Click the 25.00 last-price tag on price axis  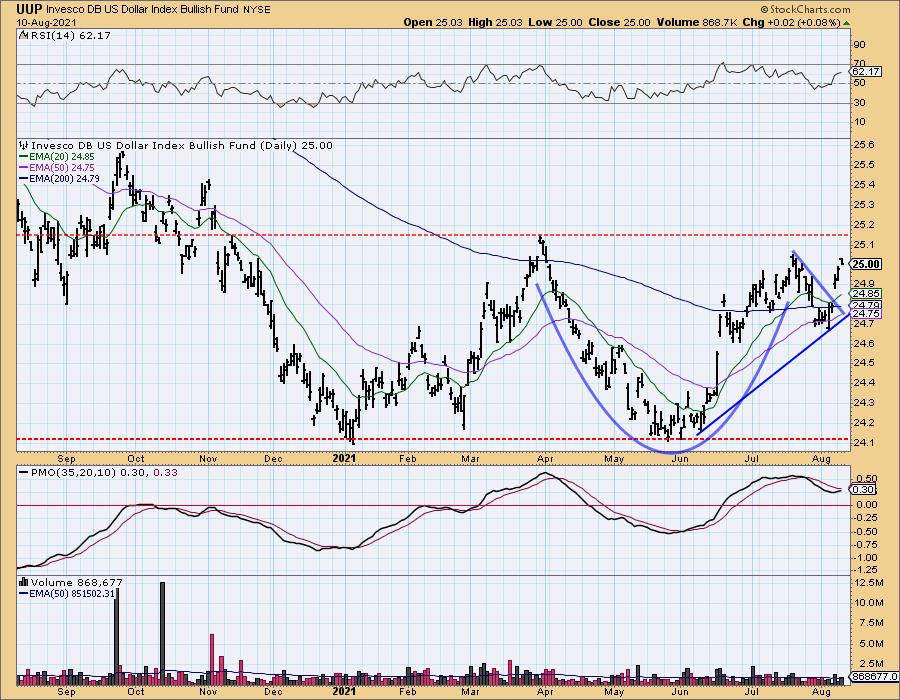[867, 264]
